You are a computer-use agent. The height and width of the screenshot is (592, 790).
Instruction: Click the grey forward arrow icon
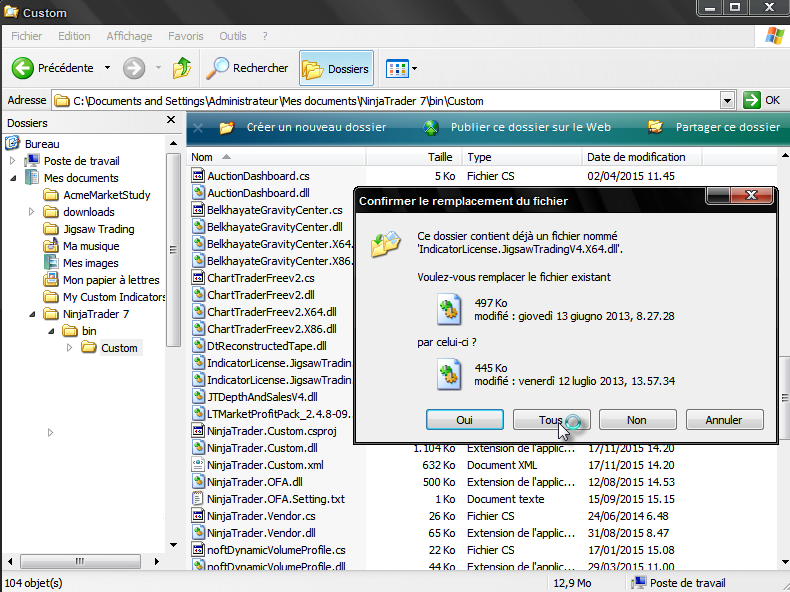pyautogui.click(x=134, y=68)
